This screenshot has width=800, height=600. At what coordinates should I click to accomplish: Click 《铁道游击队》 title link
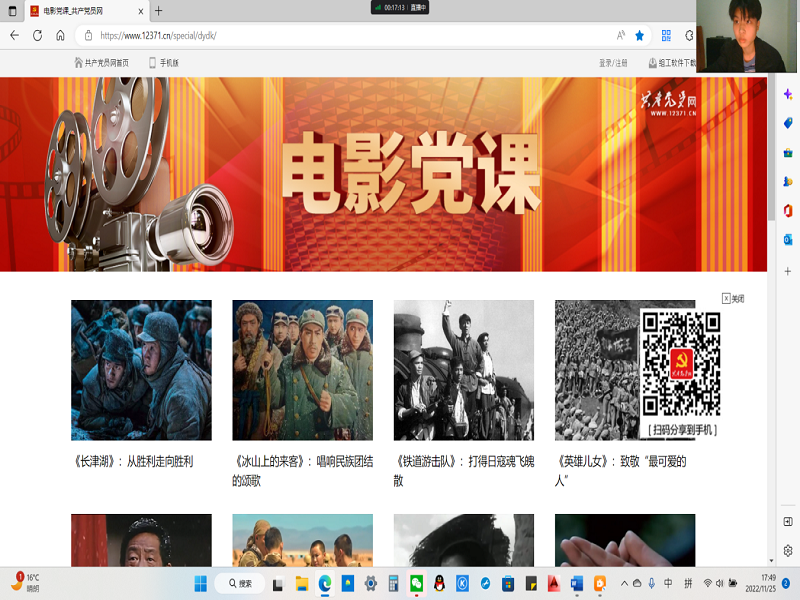(x=464, y=471)
